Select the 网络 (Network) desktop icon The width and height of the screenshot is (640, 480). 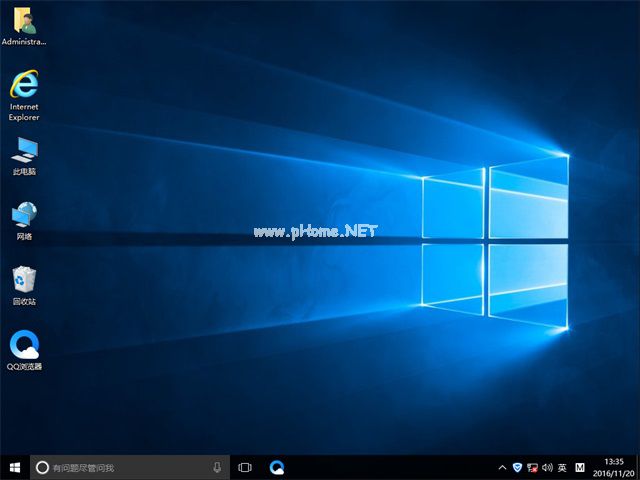pyautogui.click(x=24, y=221)
